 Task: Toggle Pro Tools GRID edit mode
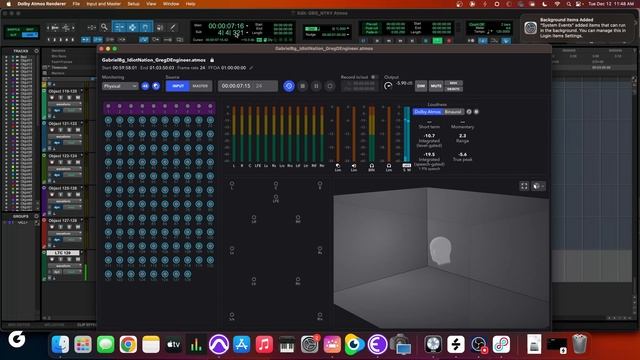[x=29, y=35]
